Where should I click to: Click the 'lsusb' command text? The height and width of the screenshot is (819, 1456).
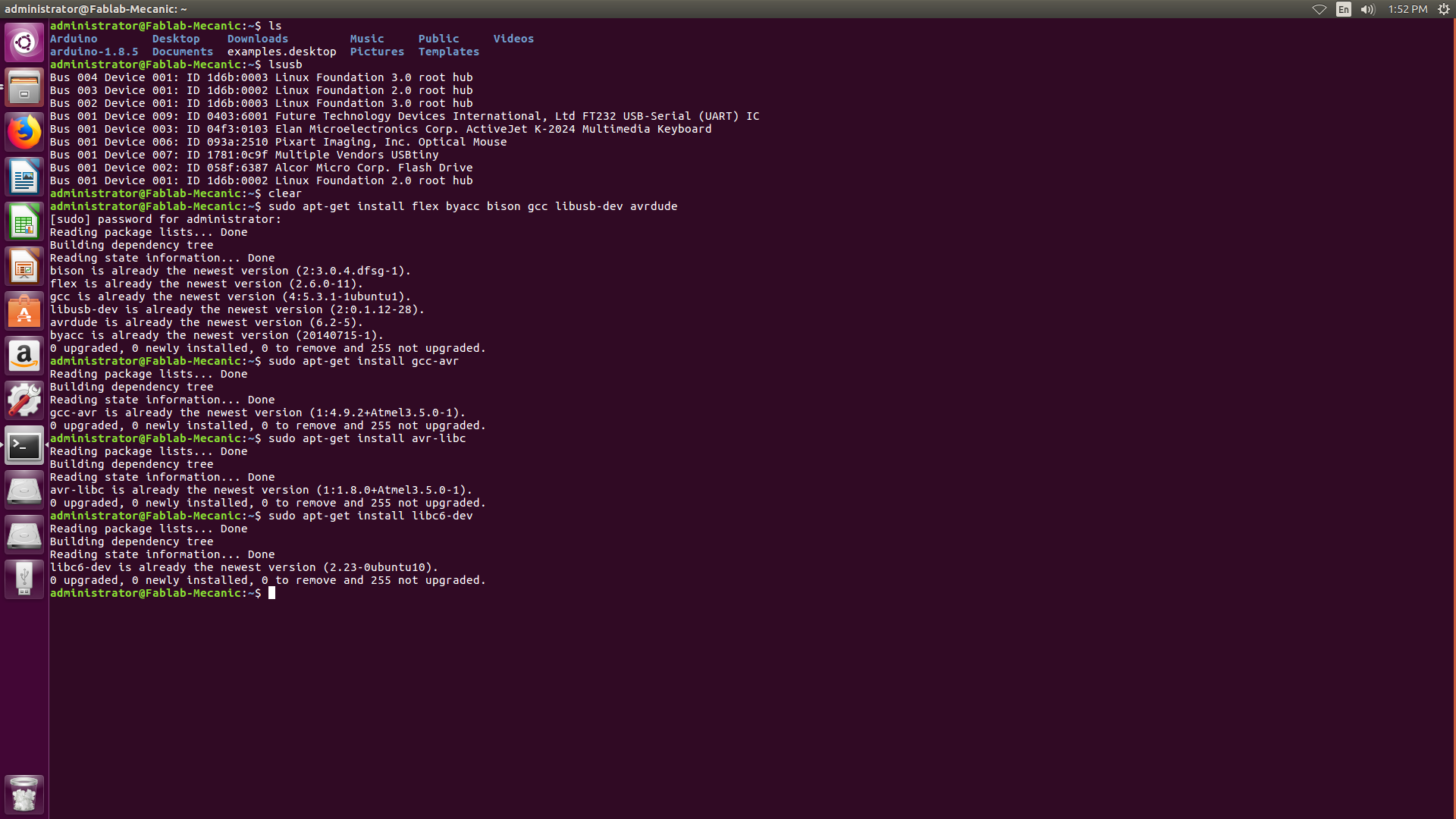pyautogui.click(x=285, y=64)
